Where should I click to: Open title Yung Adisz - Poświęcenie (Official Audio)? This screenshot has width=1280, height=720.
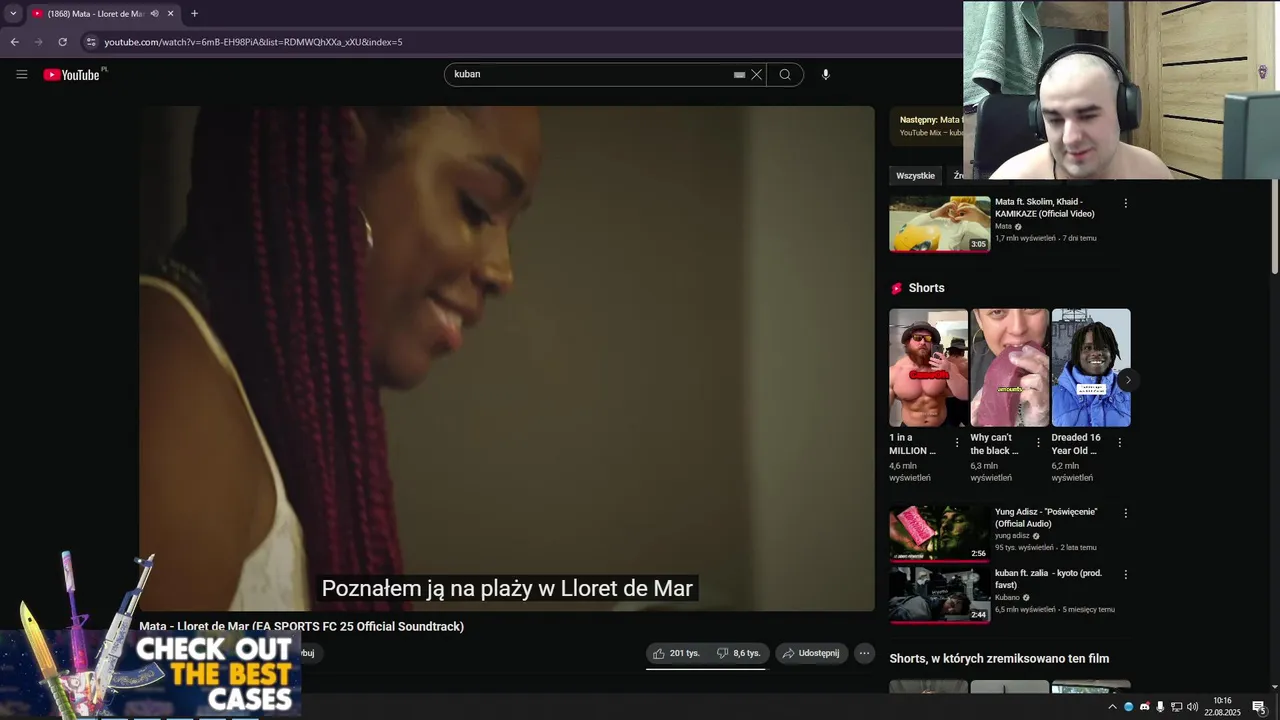(1045, 517)
